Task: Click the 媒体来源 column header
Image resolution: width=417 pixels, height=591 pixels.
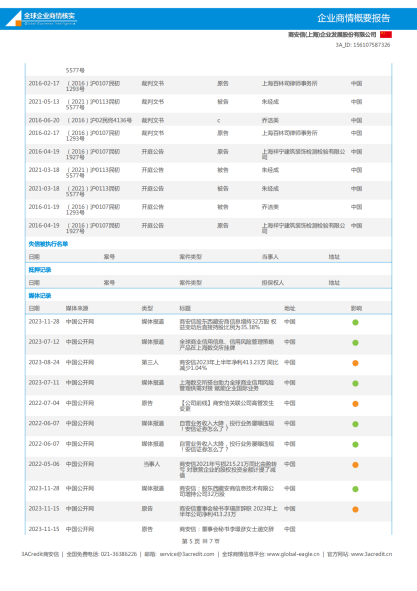Action: (77, 308)
